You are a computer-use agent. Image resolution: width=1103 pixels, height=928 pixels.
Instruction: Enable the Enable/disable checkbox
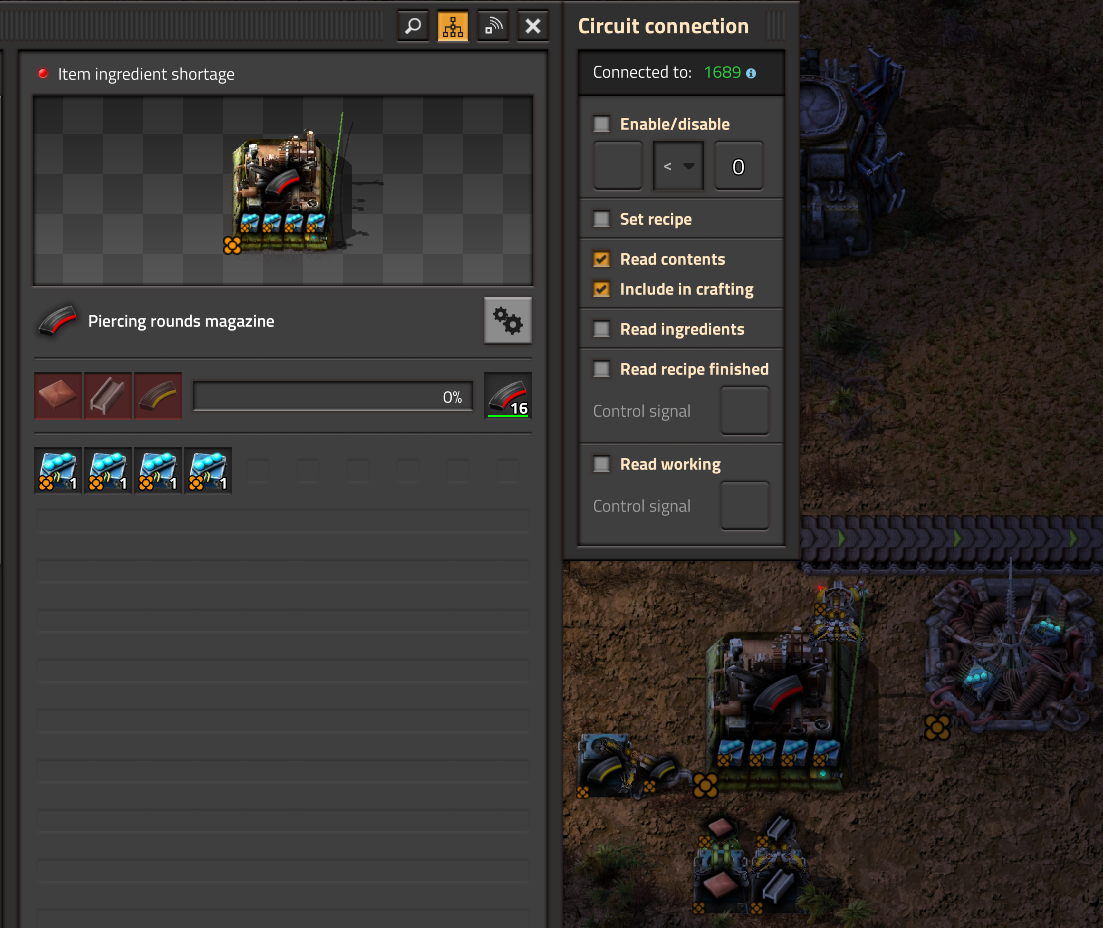coord(601,125)
